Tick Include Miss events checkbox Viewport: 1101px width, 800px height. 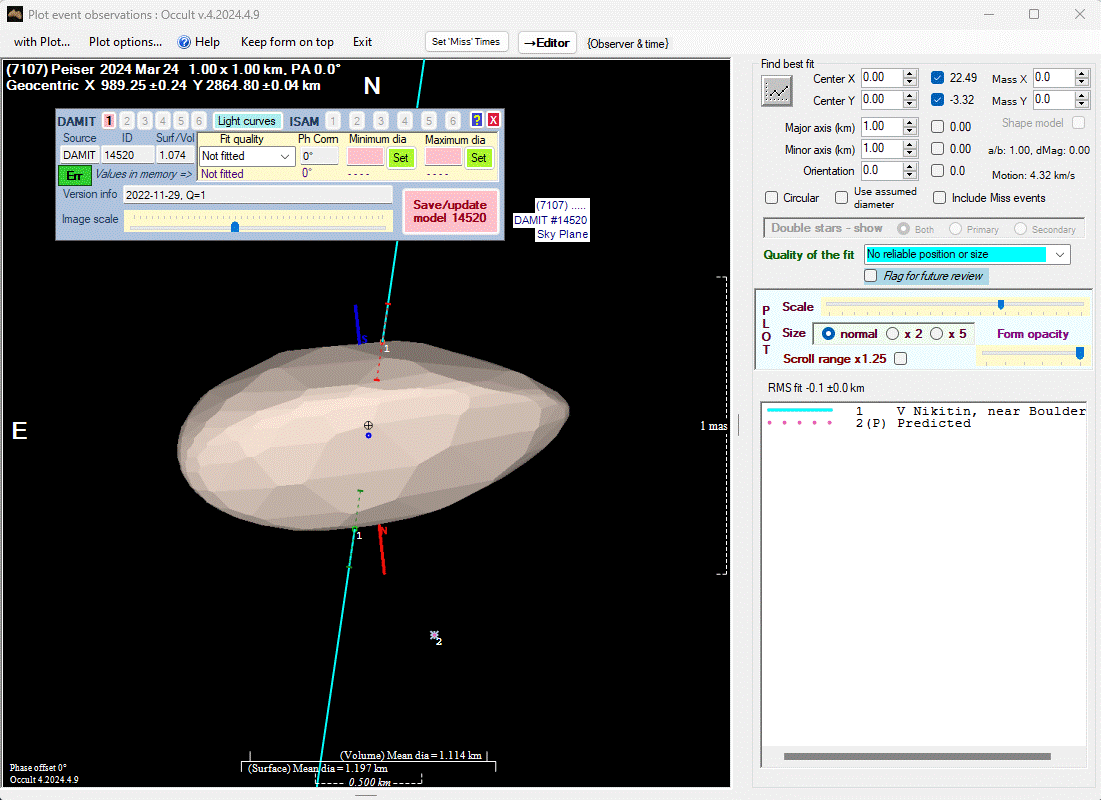[x=940, y=198]
